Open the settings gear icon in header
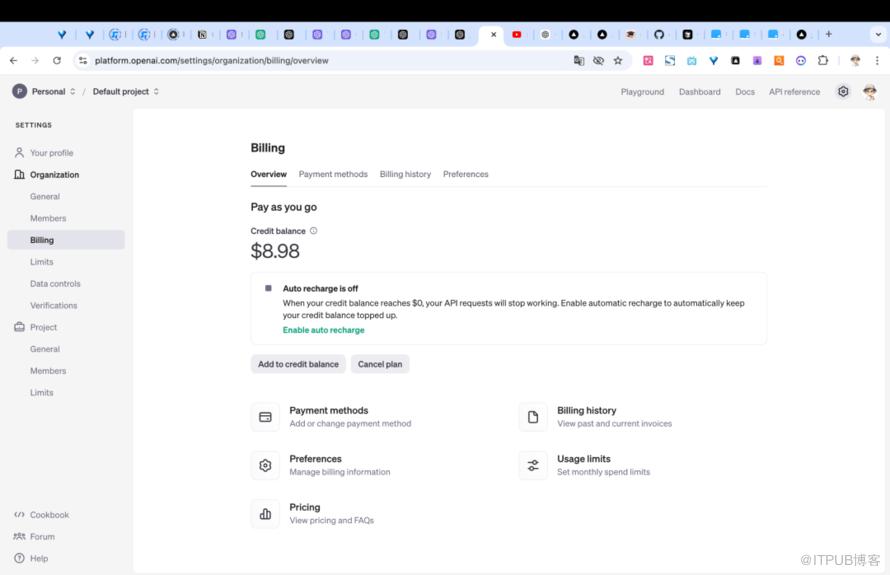Image resolution: width=890 pixels, height=575 pixels. tap(843, 91)
